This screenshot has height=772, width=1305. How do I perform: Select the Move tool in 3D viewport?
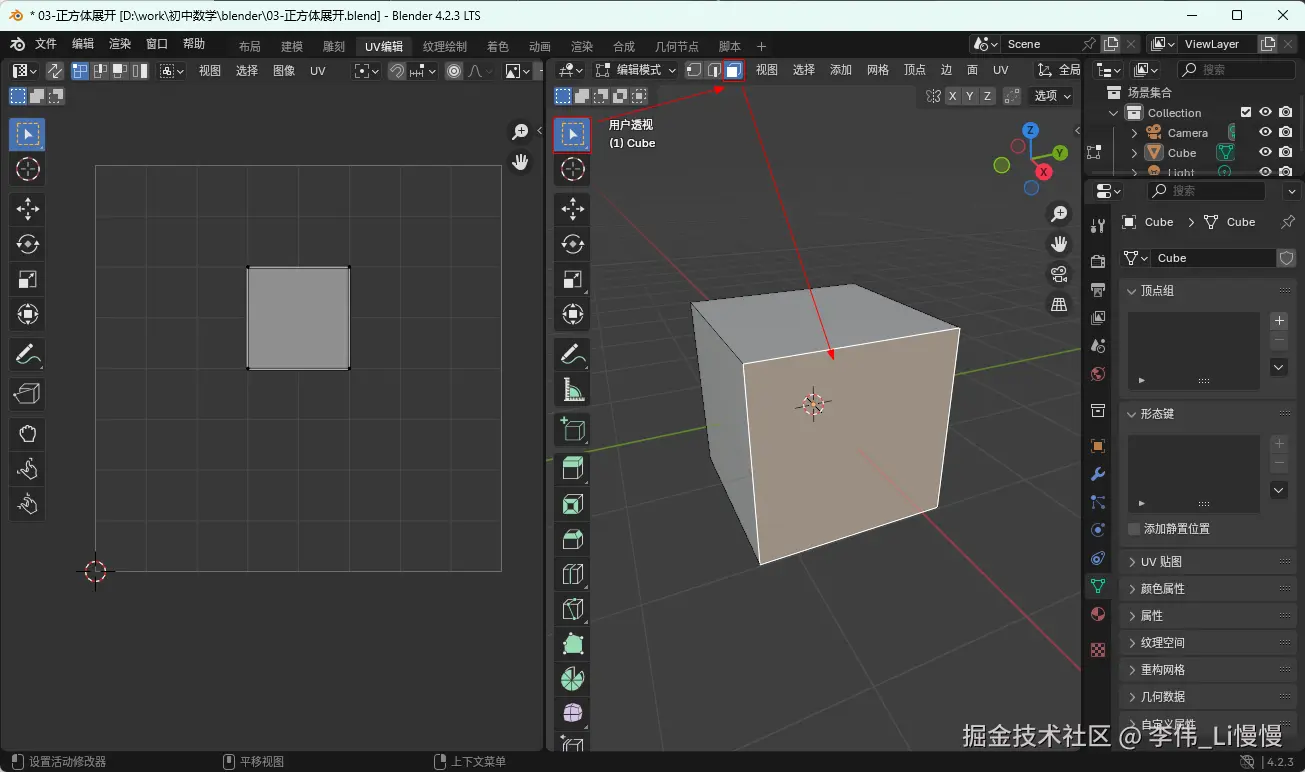pos(572,209)
